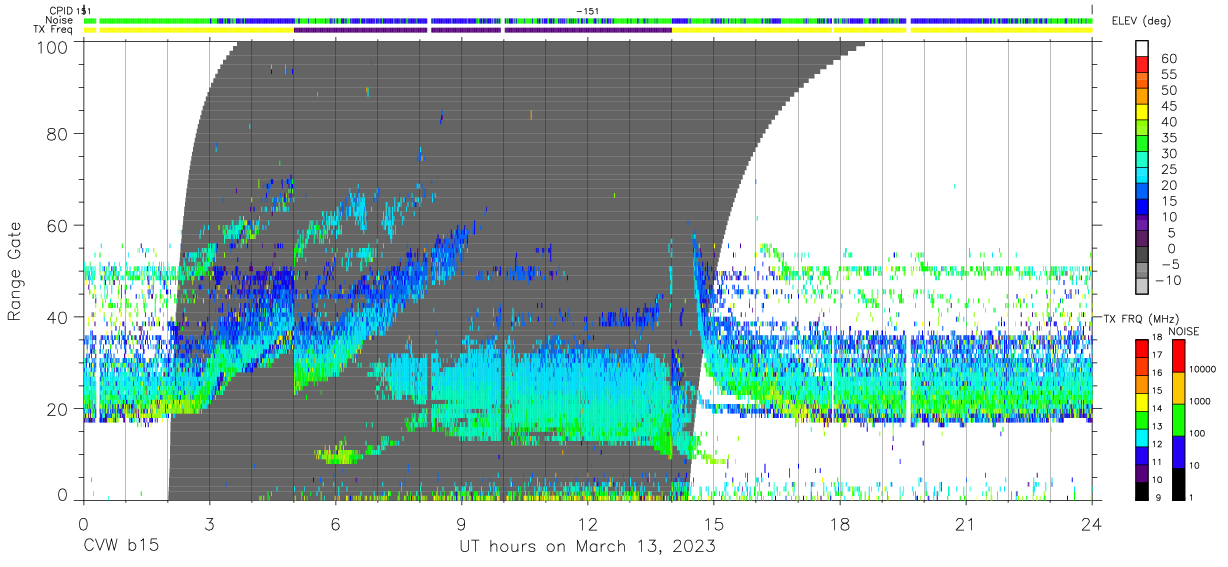Click the 'TX FRQ (MHz)' legend title
Viewport: 1228px width, 567px height.
(x=1141, y=318)
